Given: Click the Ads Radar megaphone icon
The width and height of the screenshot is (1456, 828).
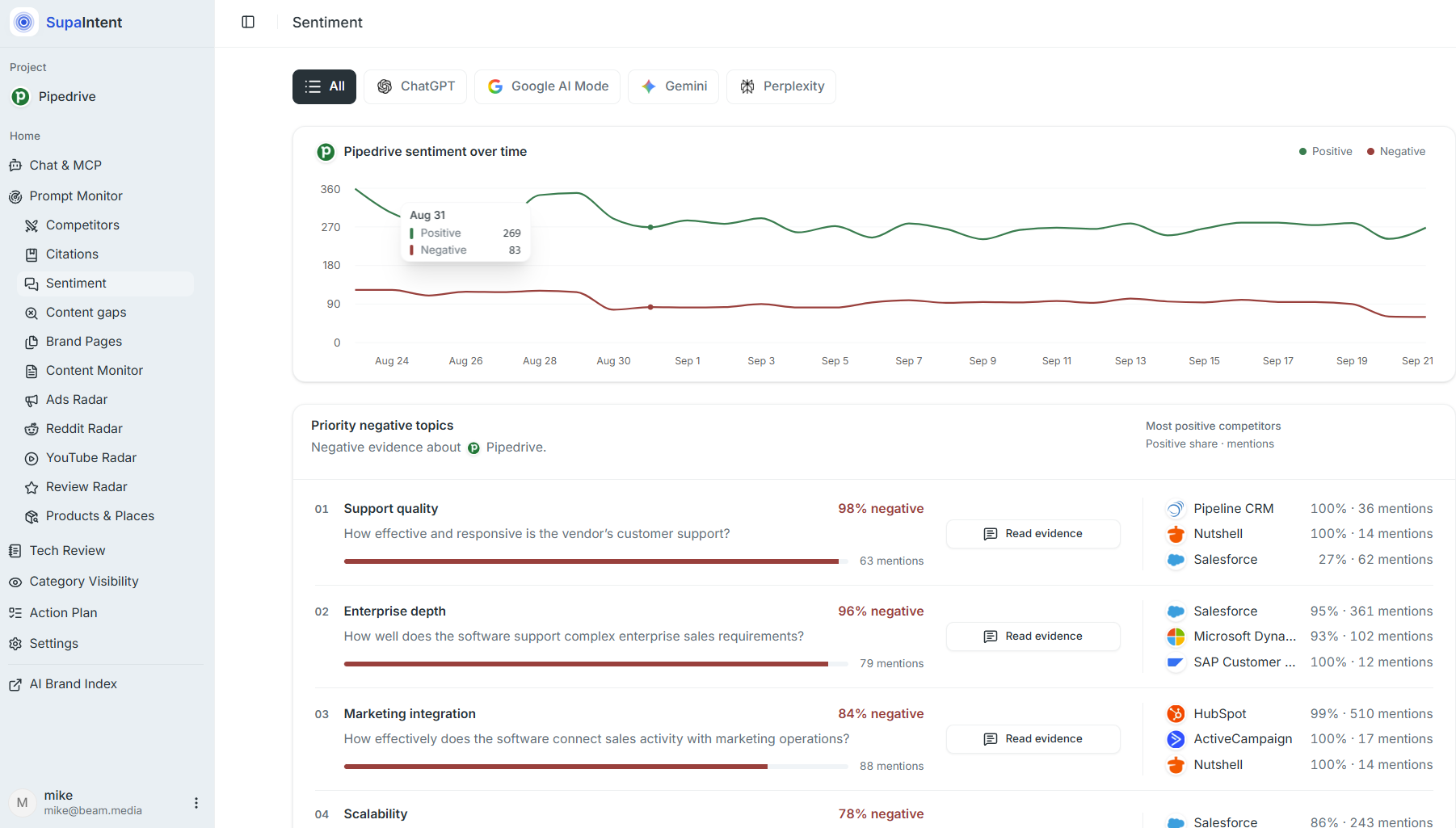Looking at the screenshot, I should tap(32, 400).
